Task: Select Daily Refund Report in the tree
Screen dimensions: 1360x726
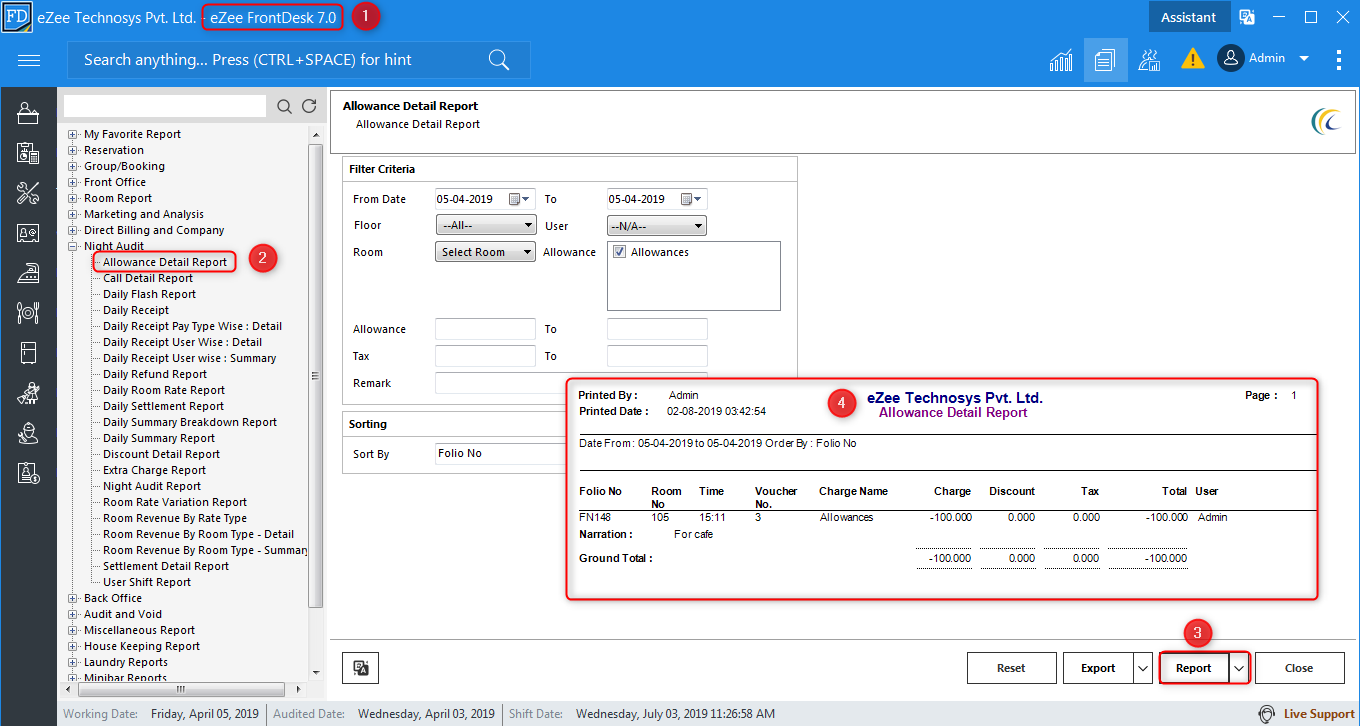Action: tap(155, 374)
